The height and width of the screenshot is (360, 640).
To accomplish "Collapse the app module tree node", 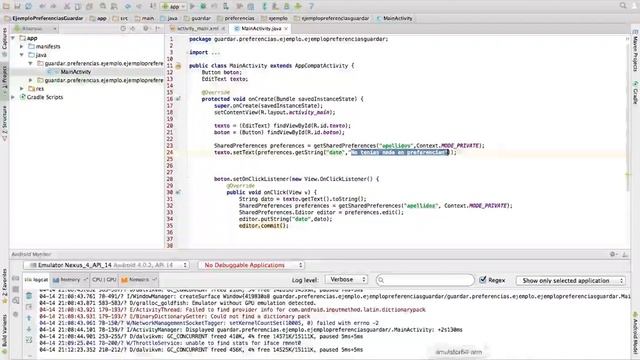I will tap(13, 38).
